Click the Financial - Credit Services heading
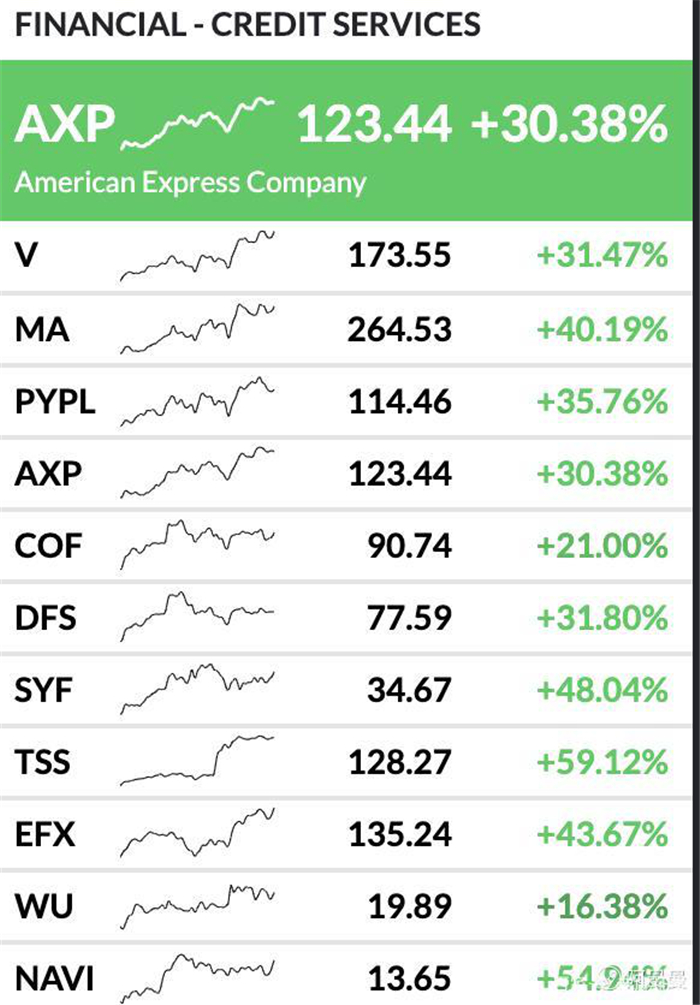700x1005 pixels. (247, 24)
